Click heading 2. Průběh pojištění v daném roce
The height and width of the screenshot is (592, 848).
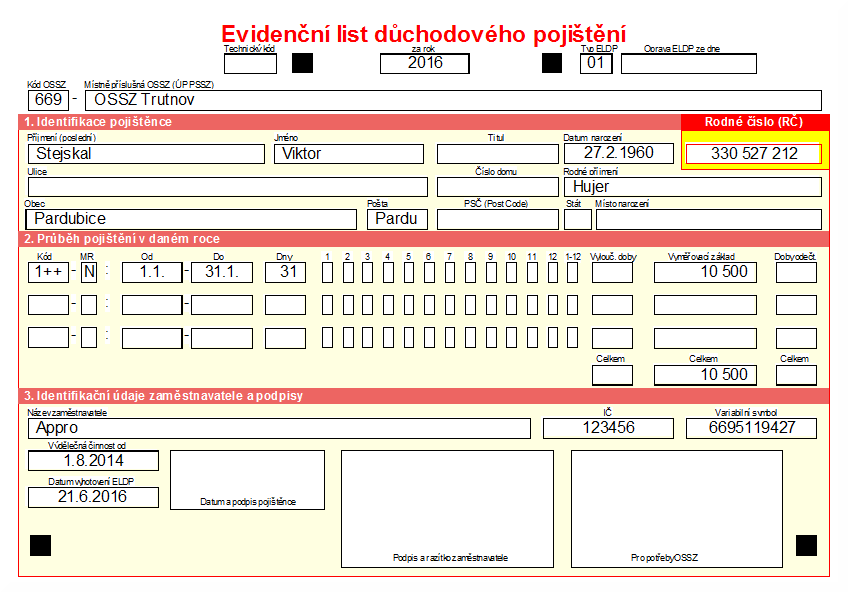(x=122, y=239)
